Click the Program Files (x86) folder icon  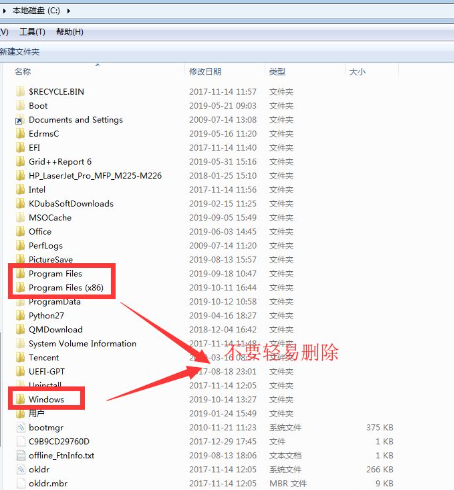pos(20,287)
